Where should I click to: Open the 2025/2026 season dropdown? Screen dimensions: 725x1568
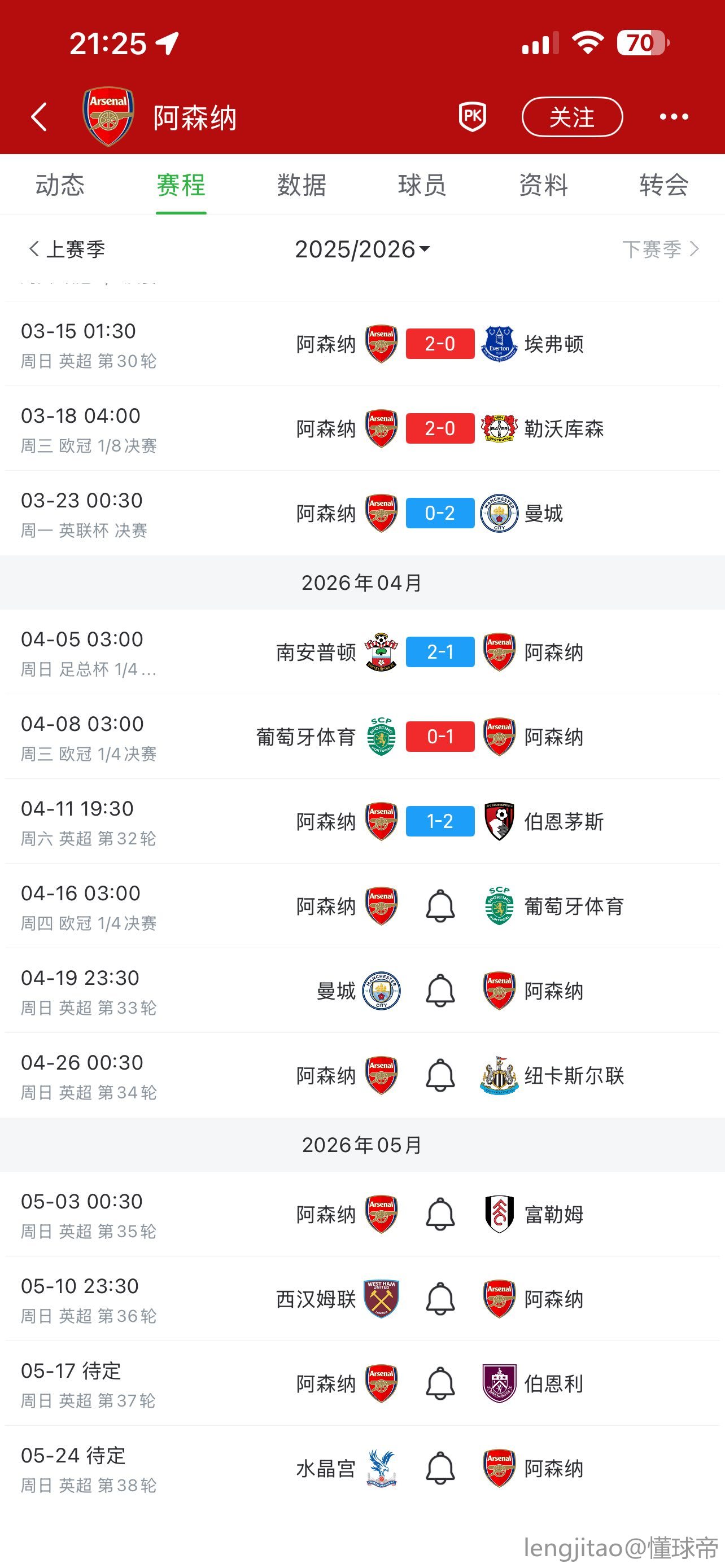tap(362, 249)
